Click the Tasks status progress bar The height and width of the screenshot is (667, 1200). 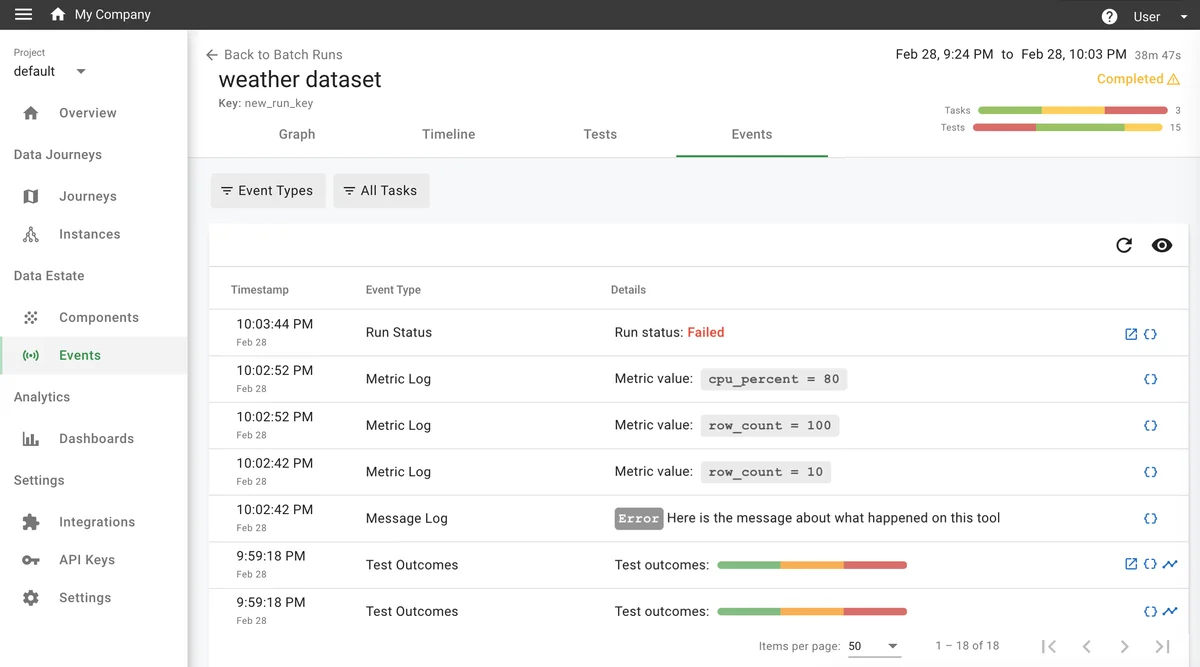click(1072, 110)
